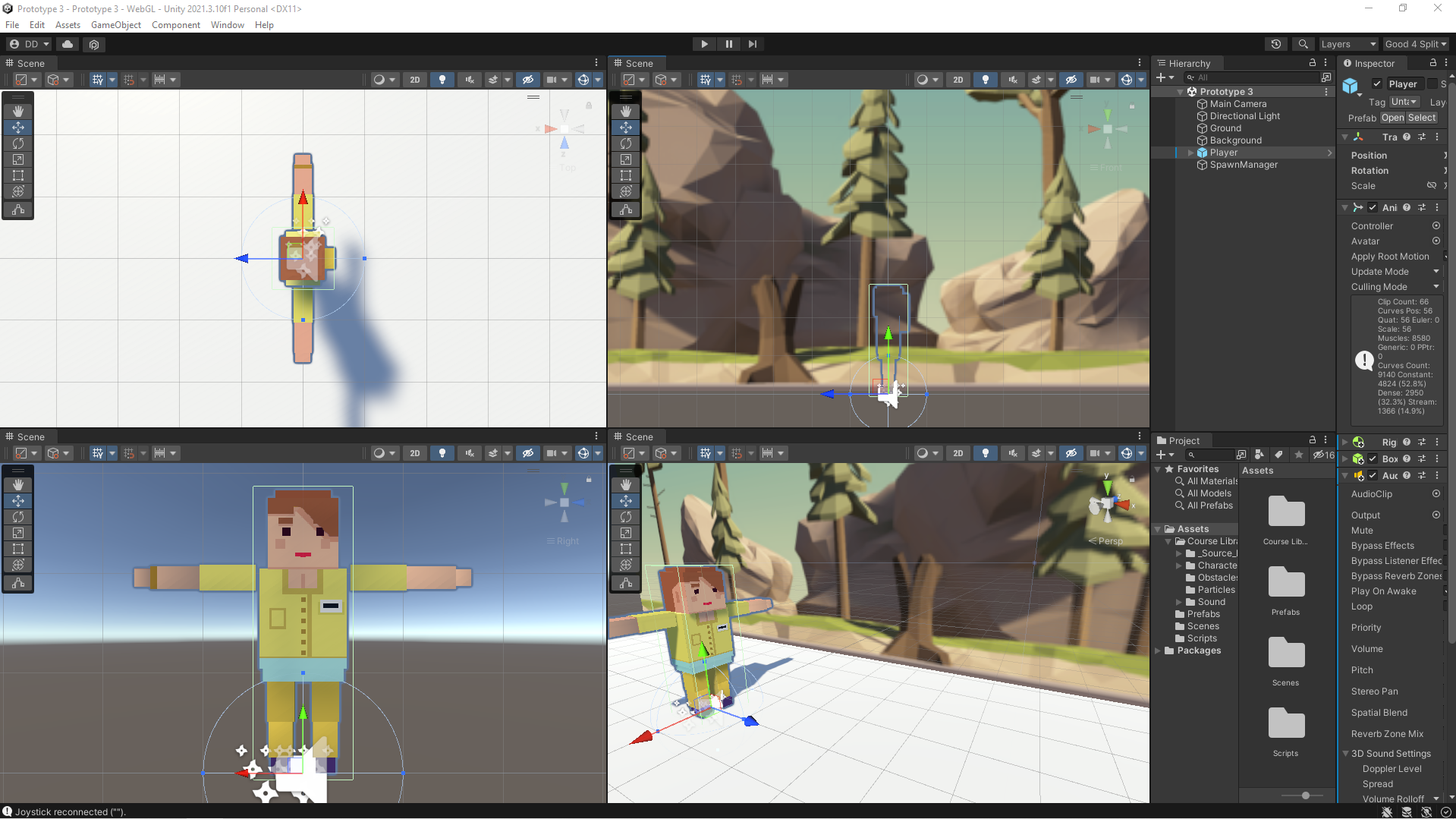1456x819 pixels.
Task: Open the File menu
Action: pyautogui.click(x=12, y=25)
